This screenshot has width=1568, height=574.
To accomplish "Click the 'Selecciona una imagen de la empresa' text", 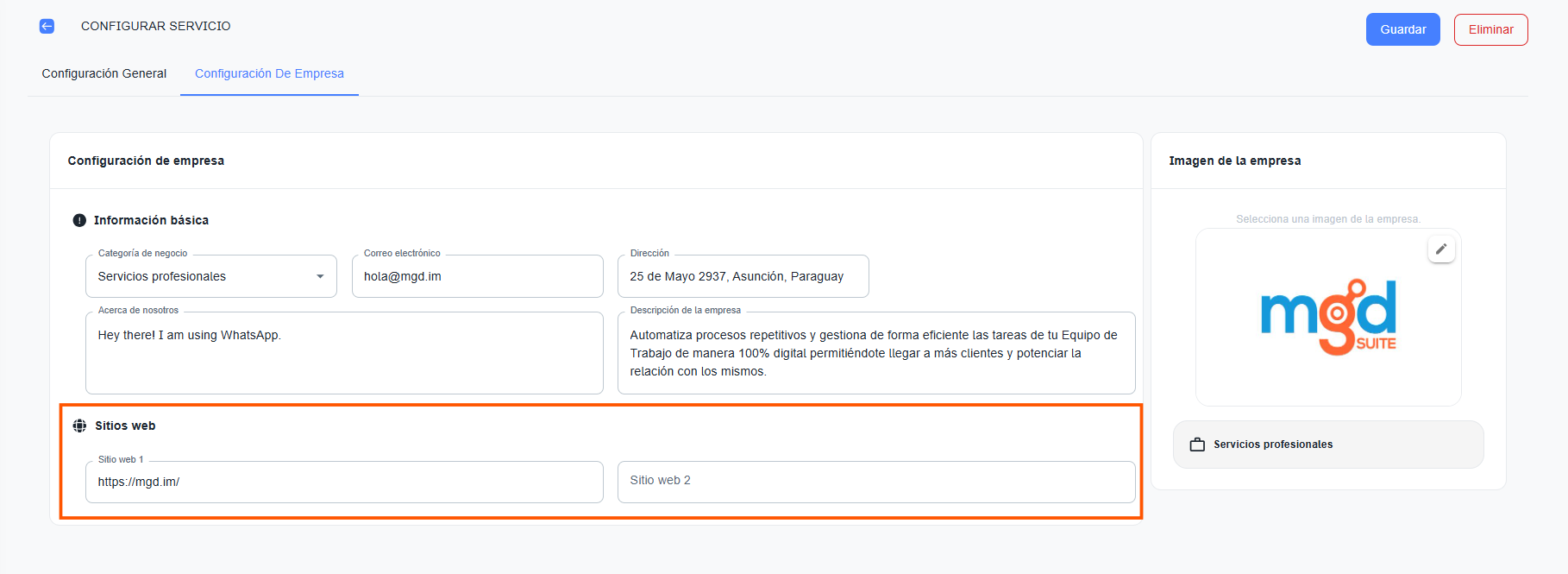I will point(1327,219).
